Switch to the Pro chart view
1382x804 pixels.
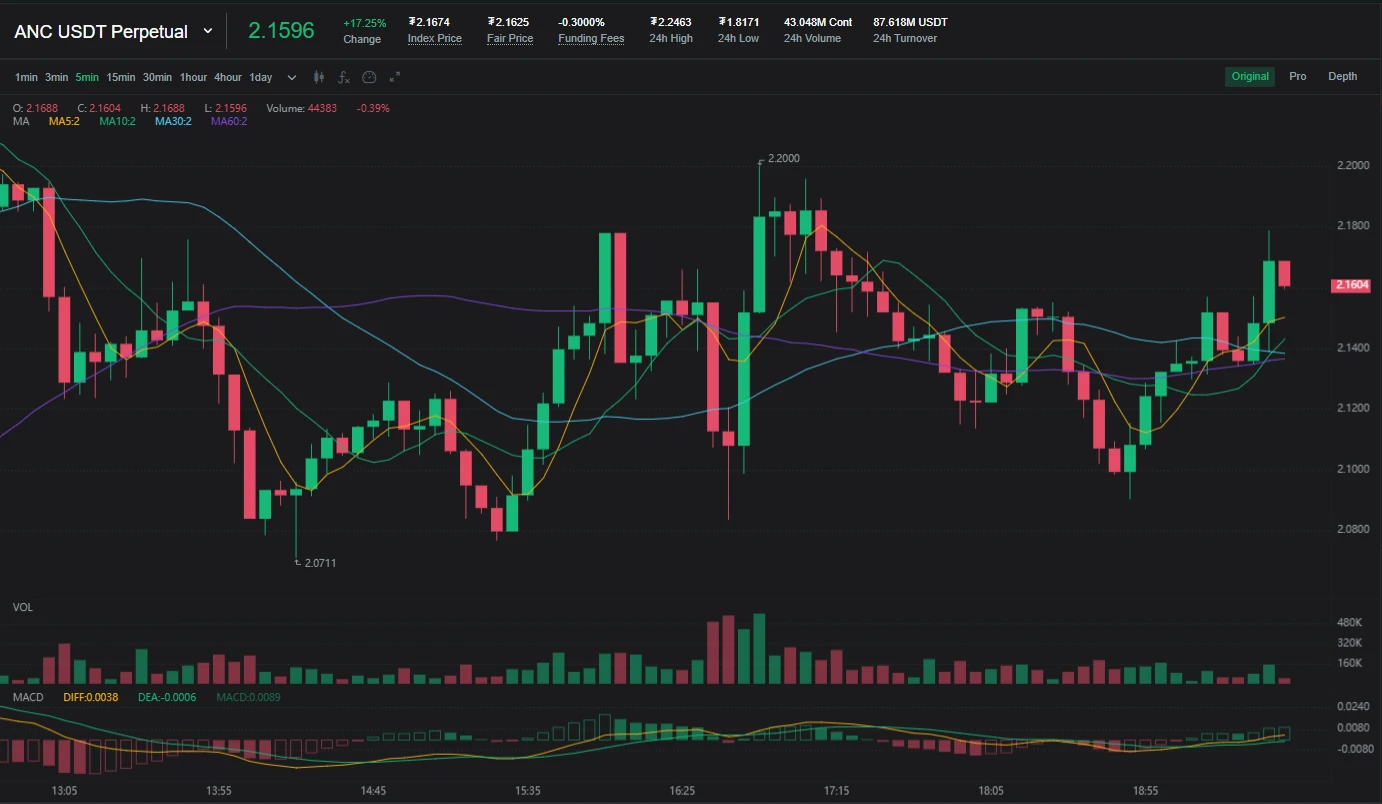(x=1297, y=76)
